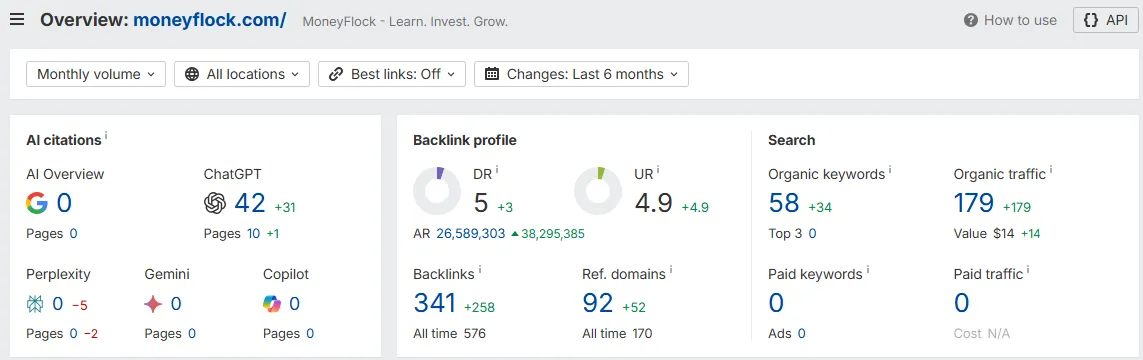
Task: Click the UR value 4.9
Action: tap(653, 203)
